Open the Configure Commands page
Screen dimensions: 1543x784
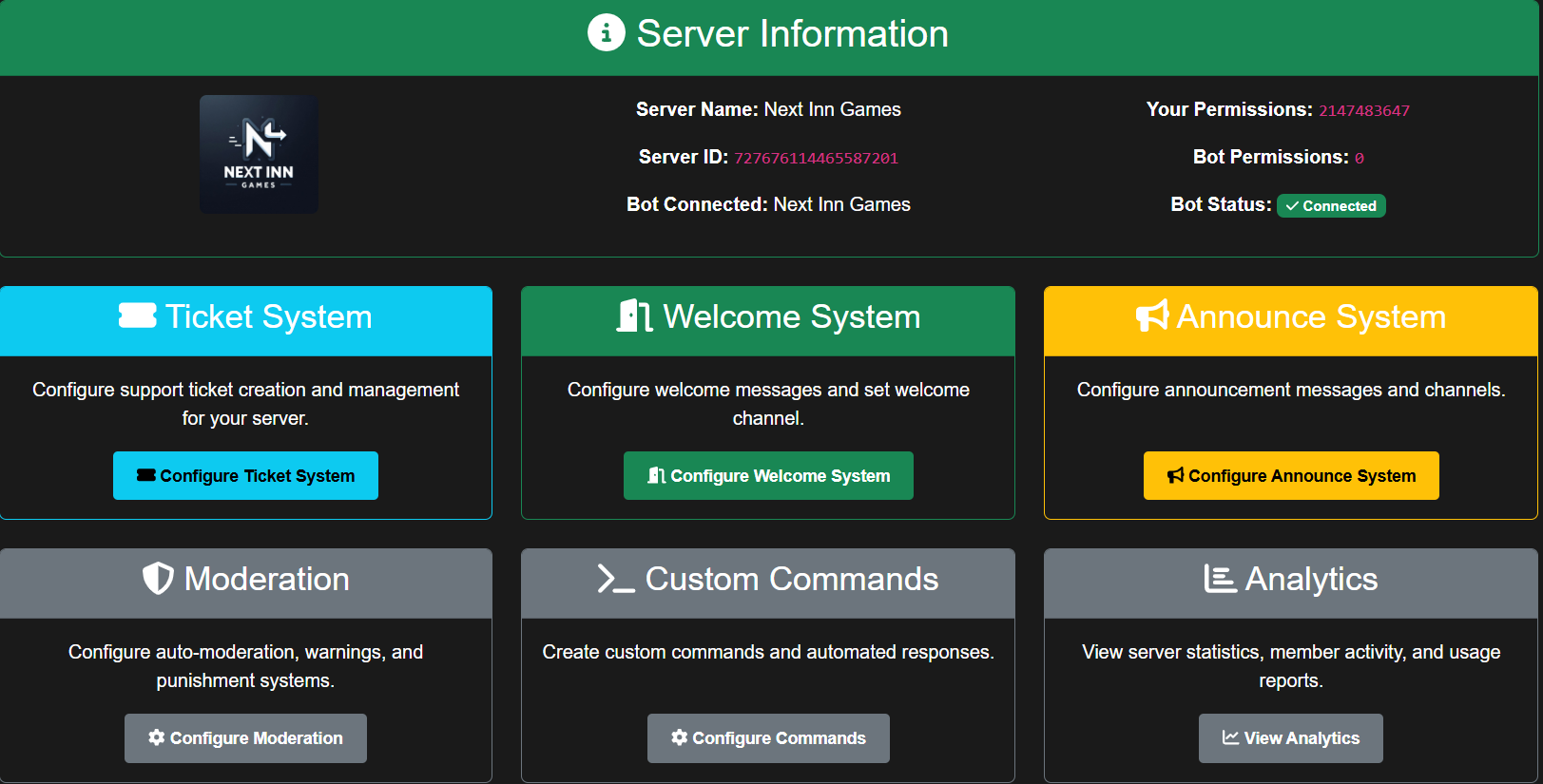pyautogui.click(x=768, y=738)
